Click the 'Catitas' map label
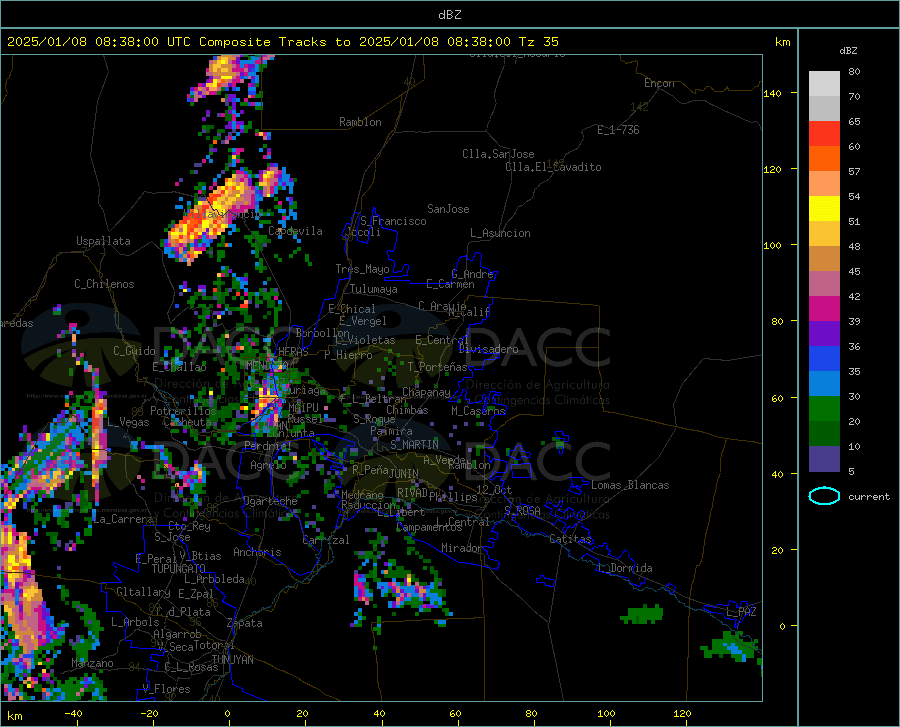The width and height of the screenshot is (900, 727). 570,539
